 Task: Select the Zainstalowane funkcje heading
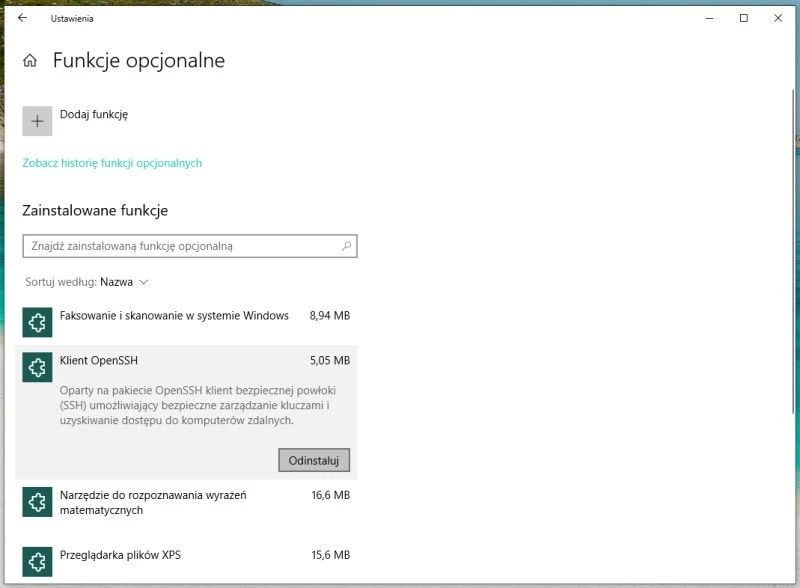pyautogui.click(x=95, y=210)
